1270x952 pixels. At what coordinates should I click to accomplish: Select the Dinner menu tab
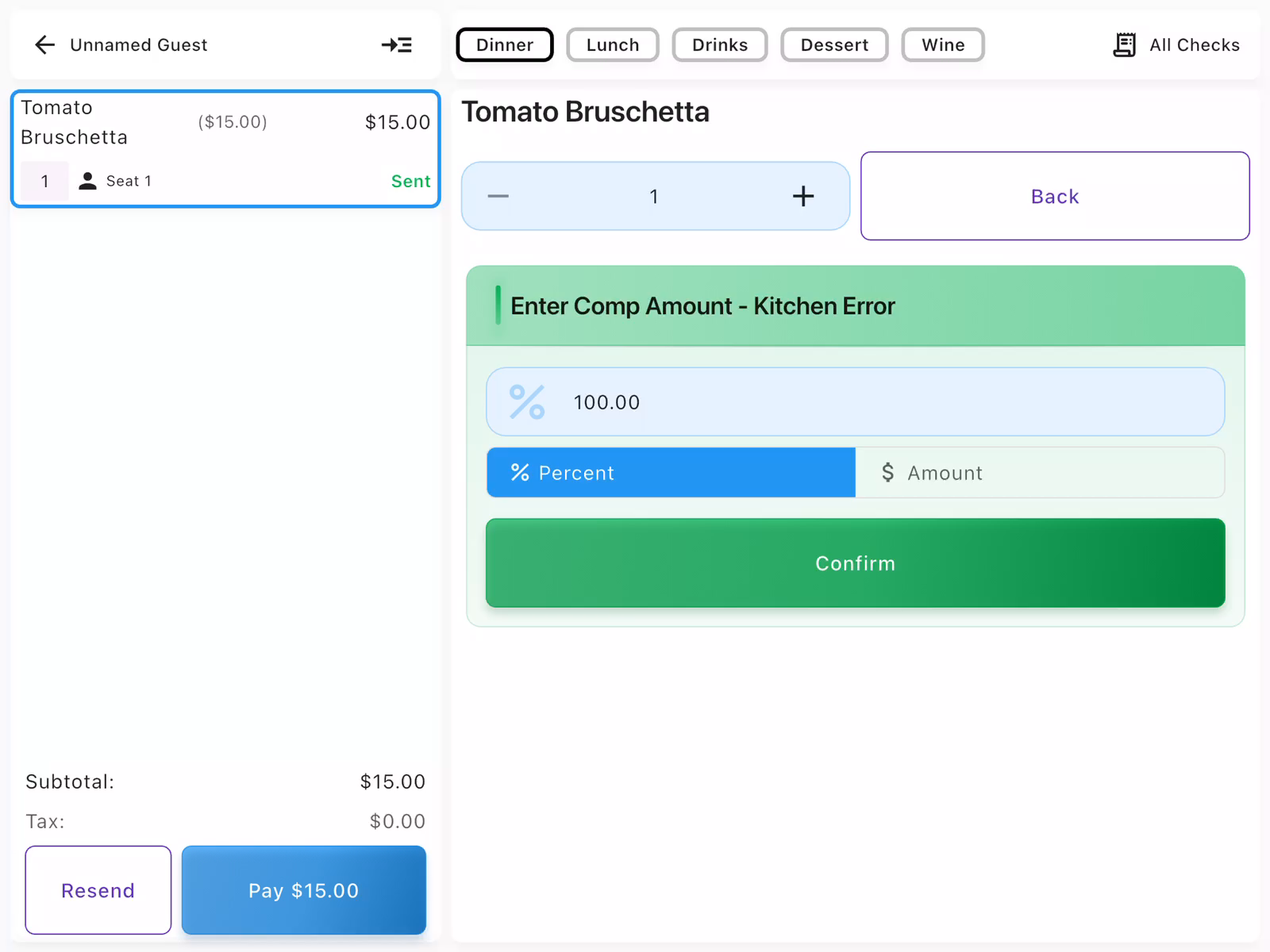pos(505,45)
